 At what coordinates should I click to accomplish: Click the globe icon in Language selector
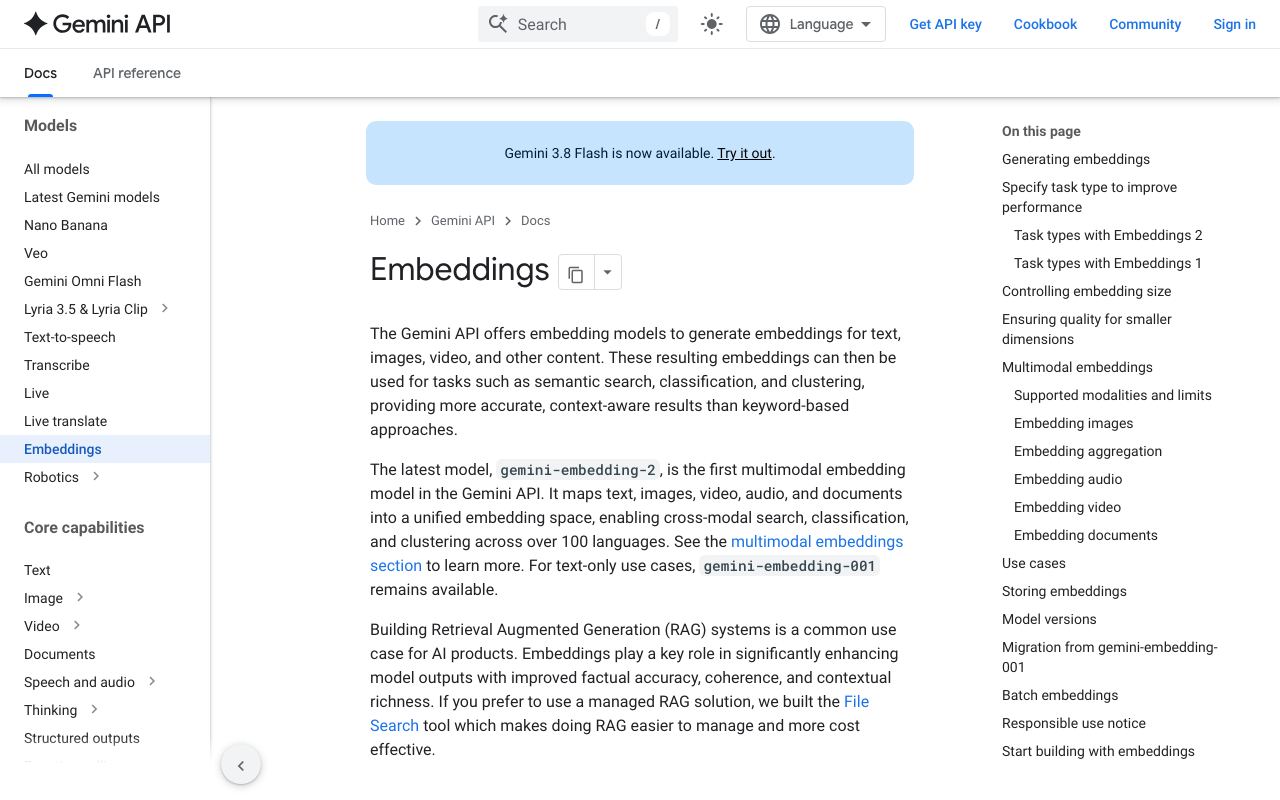point(770,24)
